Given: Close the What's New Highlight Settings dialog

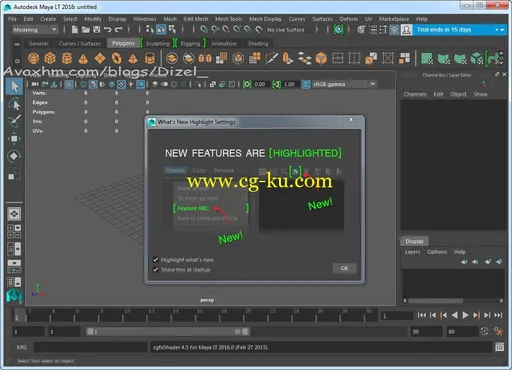Looking at the screenshot, I should point(351,120).
